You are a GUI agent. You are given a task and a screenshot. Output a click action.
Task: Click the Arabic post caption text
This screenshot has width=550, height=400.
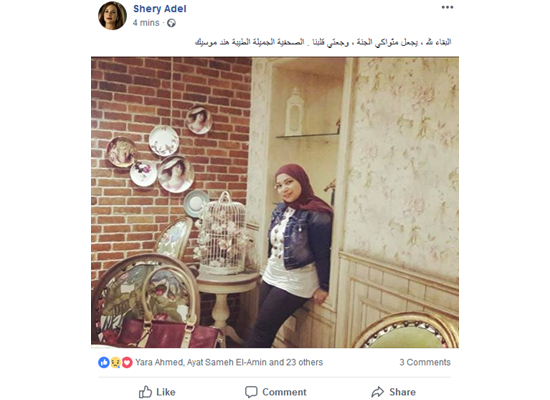323,42
